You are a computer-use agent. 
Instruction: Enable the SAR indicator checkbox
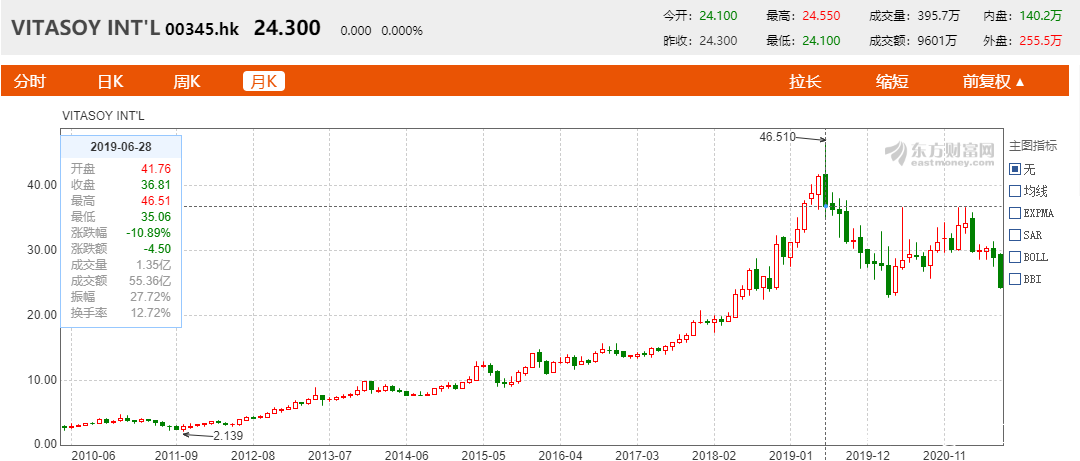tap(1014, 236)
